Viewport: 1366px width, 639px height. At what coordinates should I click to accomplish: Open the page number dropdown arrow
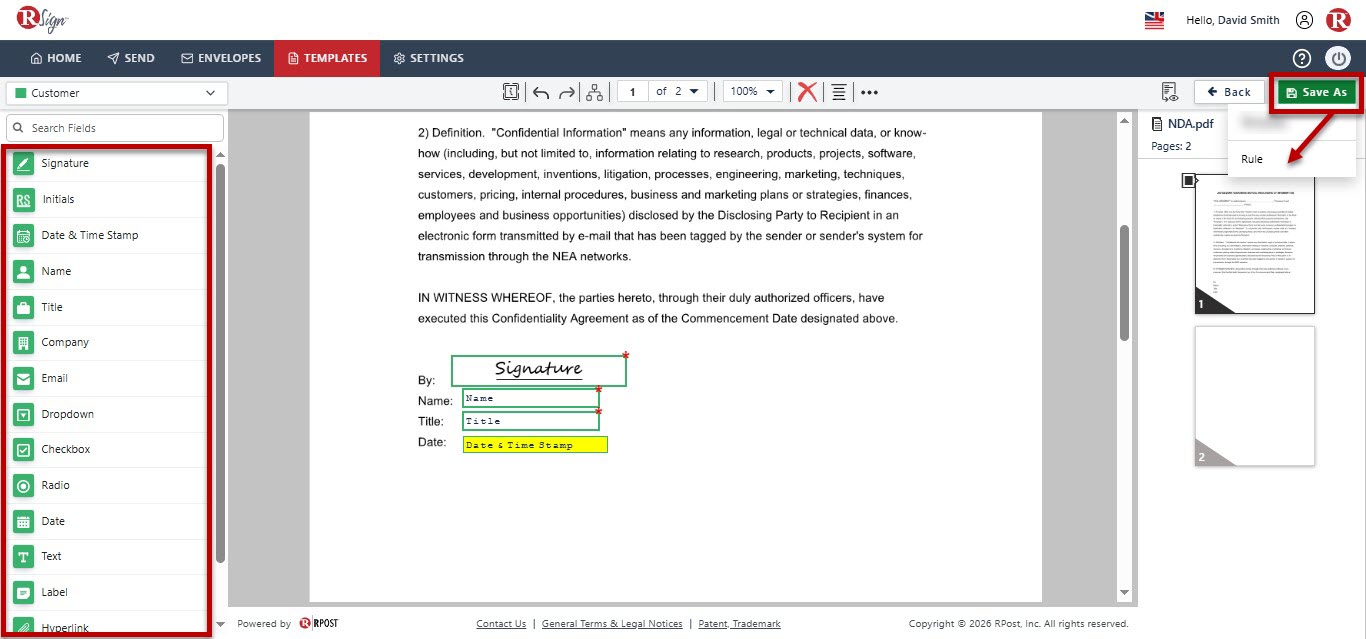[x=695, y=91]
